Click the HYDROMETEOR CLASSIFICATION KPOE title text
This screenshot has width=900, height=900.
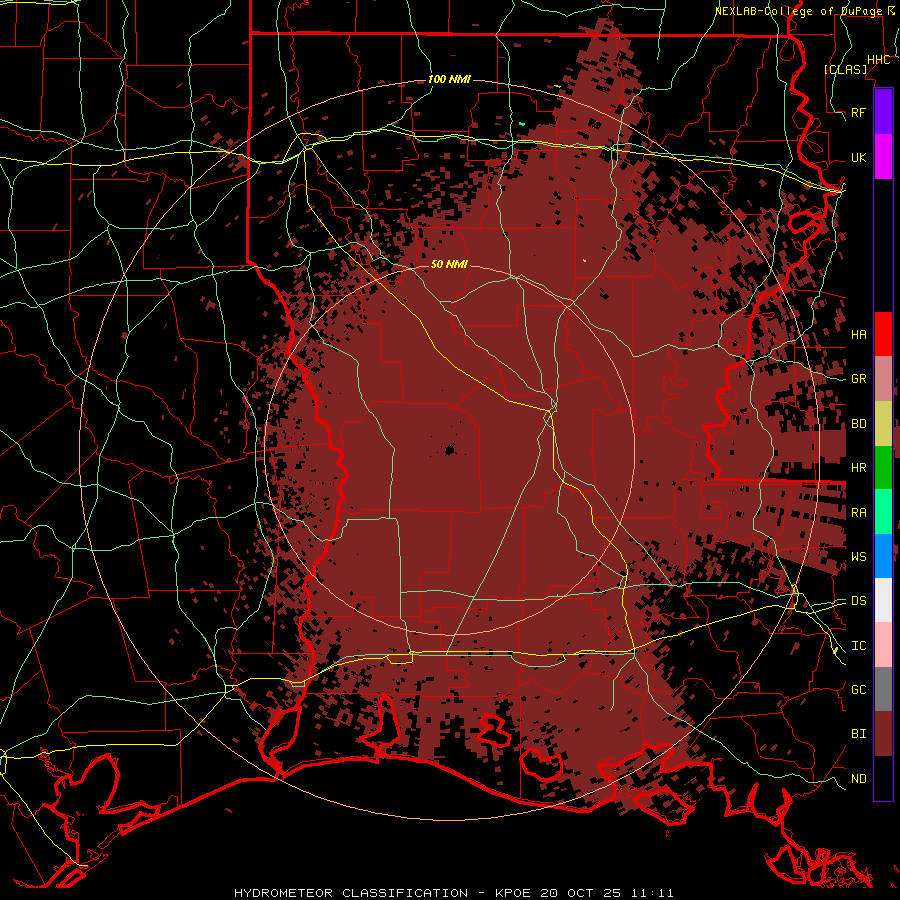(x=453, y=893)
